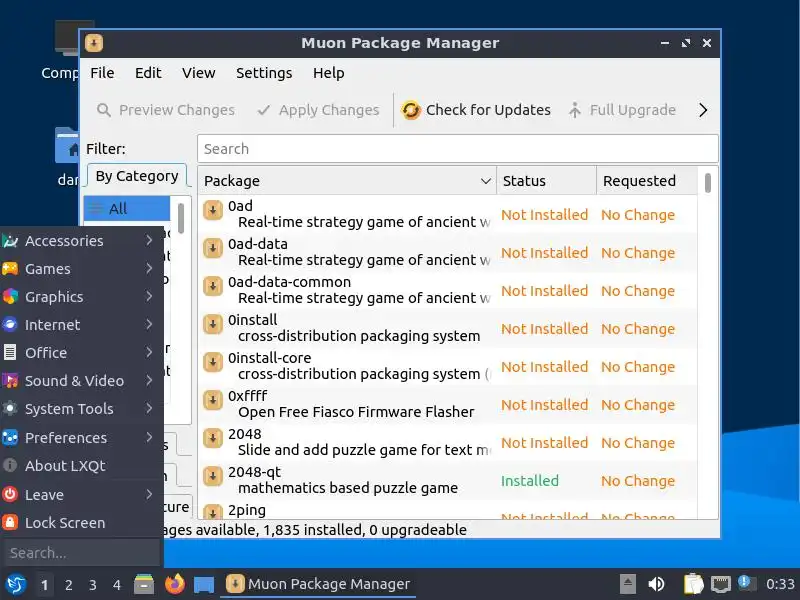Click the package icon for 0install
This screenshot has width=800, height=600.
pyautogui.click(x=213, y=324)
